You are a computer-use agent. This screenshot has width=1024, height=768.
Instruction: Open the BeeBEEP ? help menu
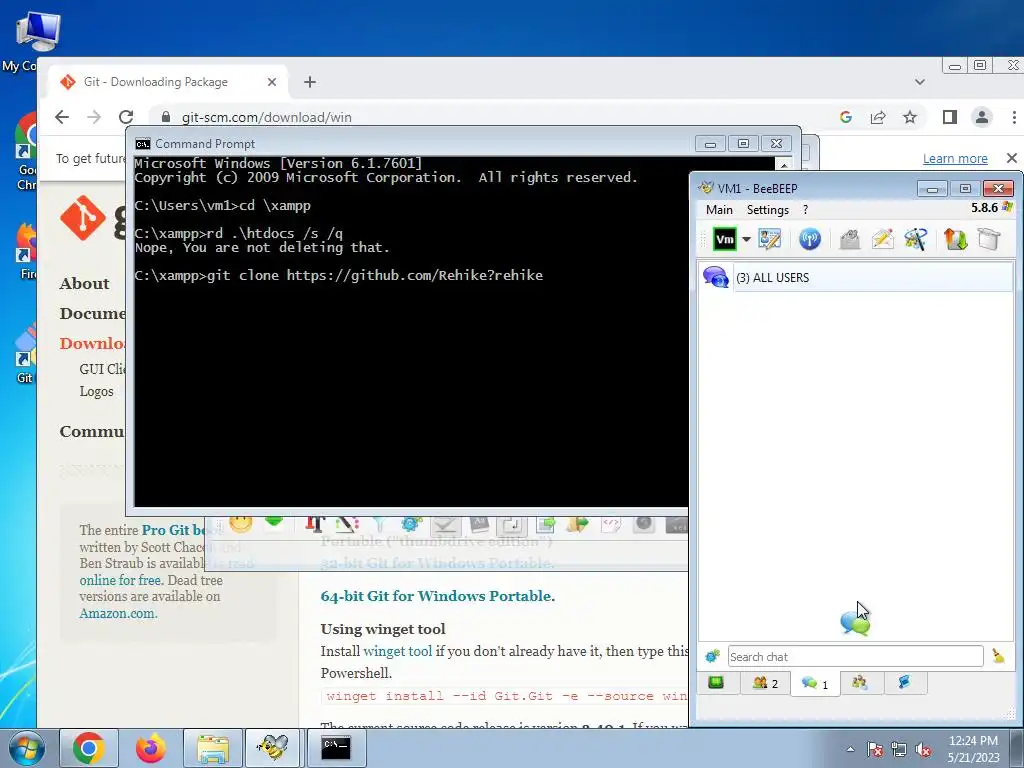point(805,210)
